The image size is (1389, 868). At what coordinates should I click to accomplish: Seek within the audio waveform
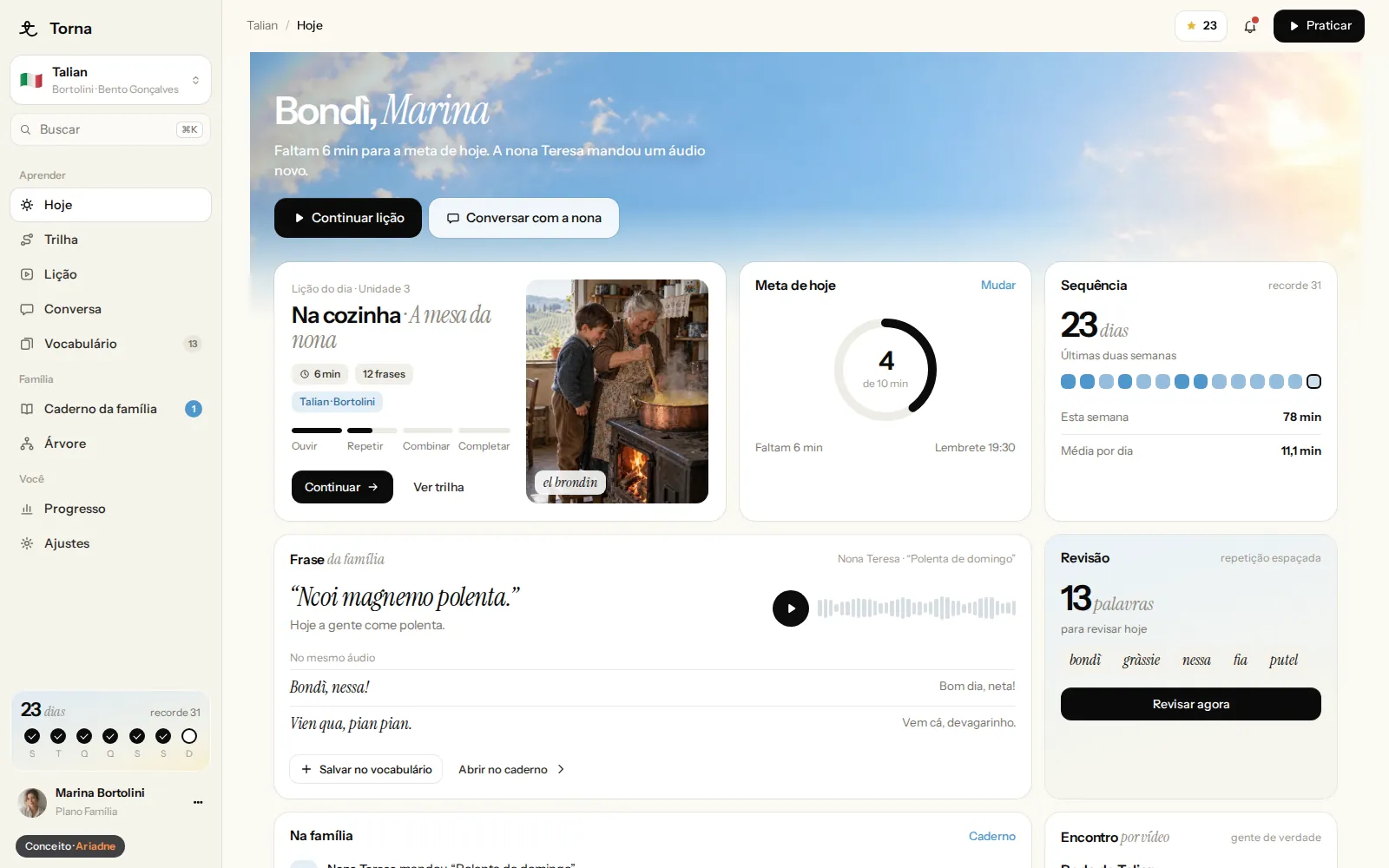(916, 608)
